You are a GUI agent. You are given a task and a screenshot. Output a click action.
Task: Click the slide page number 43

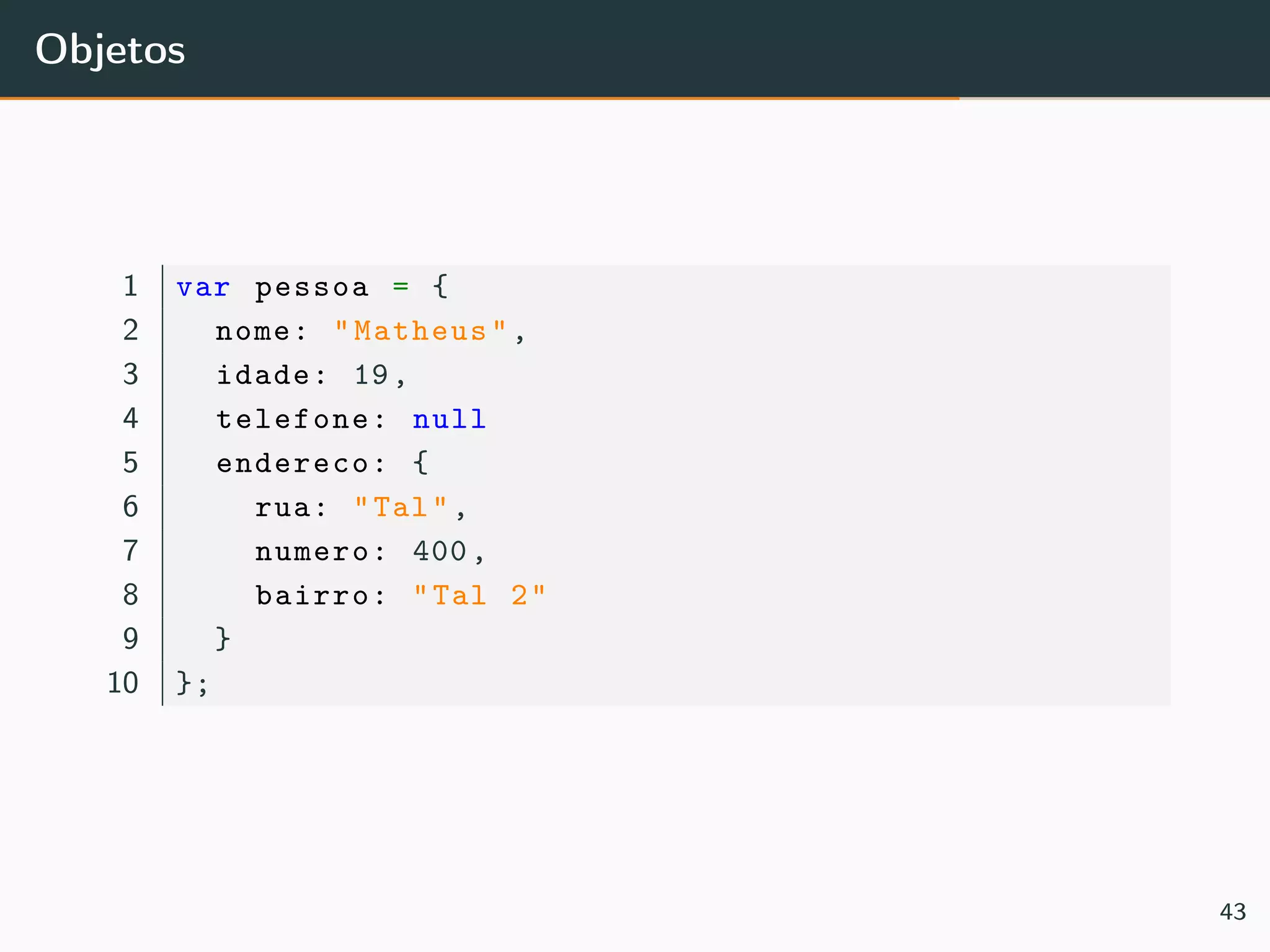[x=1232, y=912]
